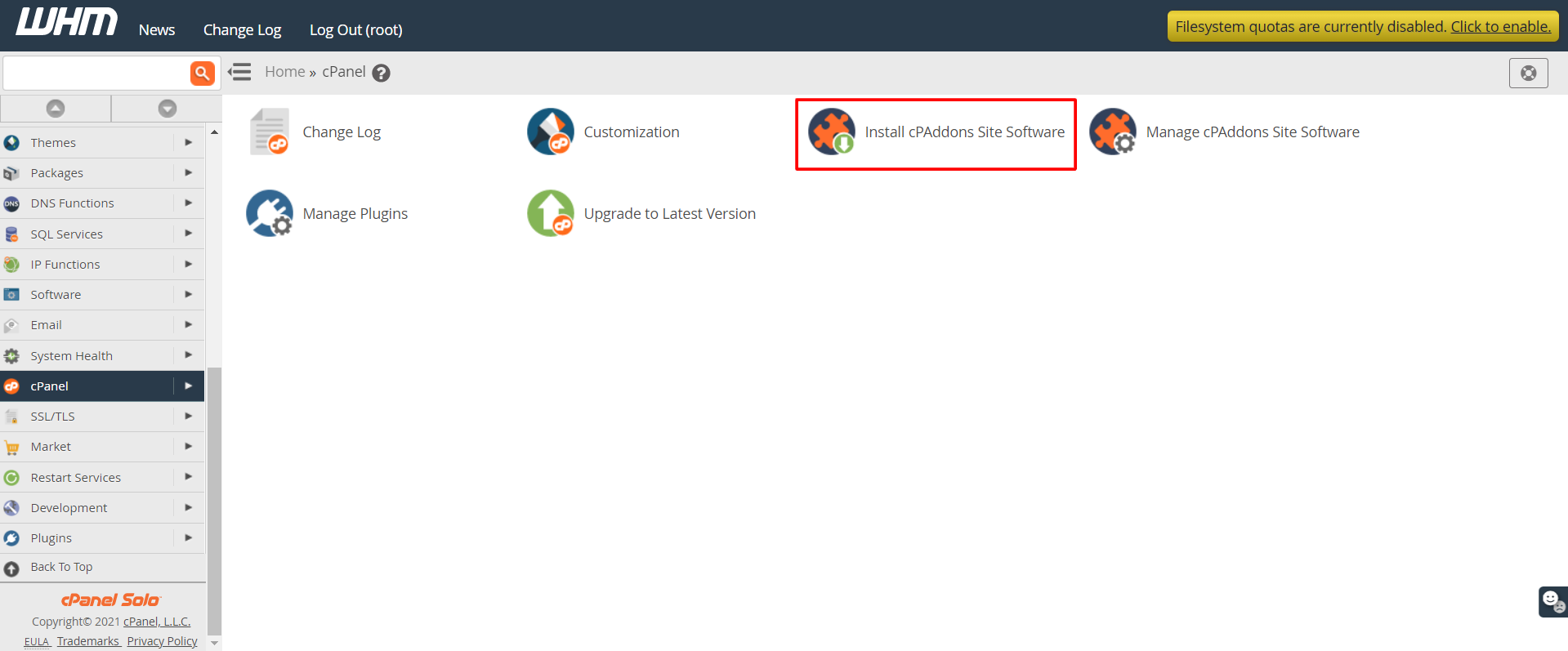Open the feedback chat faces icon
1568x651 pixels.
(1553, 602)
